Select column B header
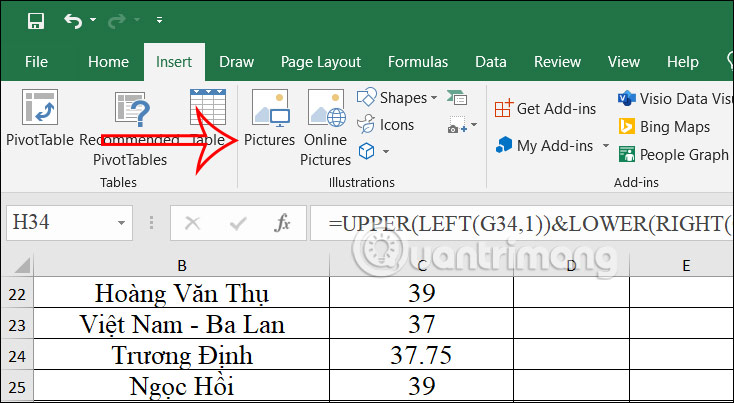This screenshot has height=403, width=734. click(x=182, y=266)
